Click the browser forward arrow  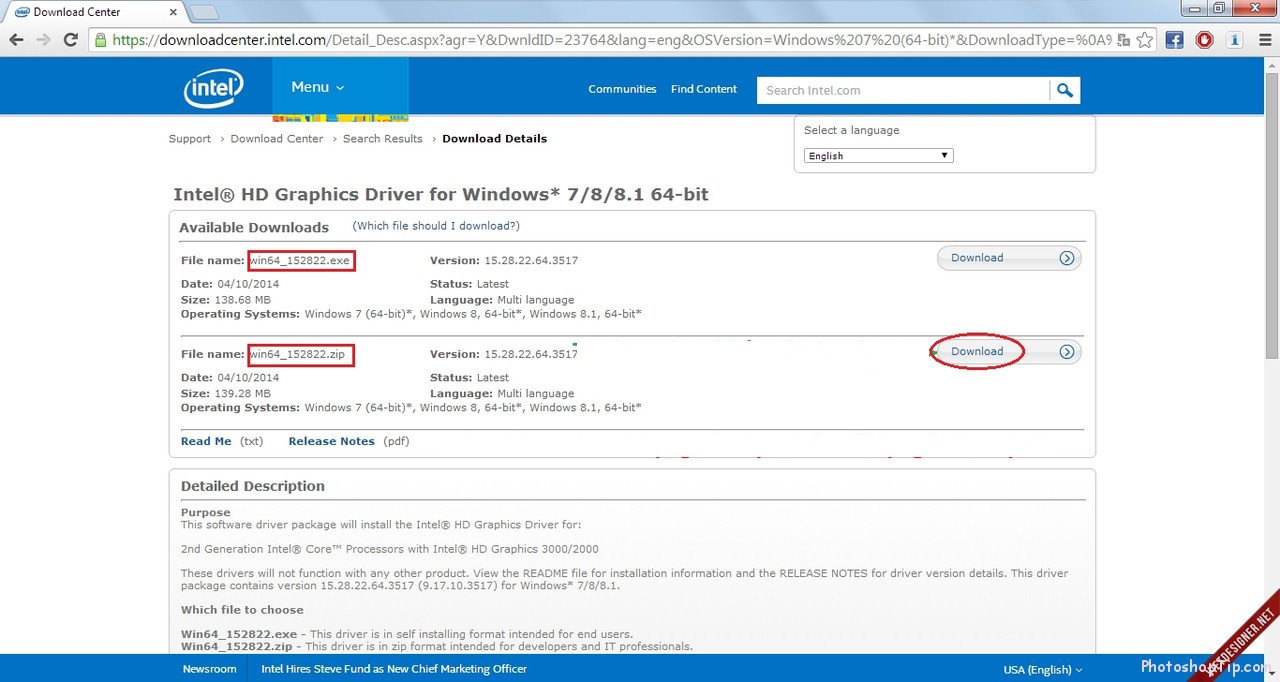(x=43, y=40)
